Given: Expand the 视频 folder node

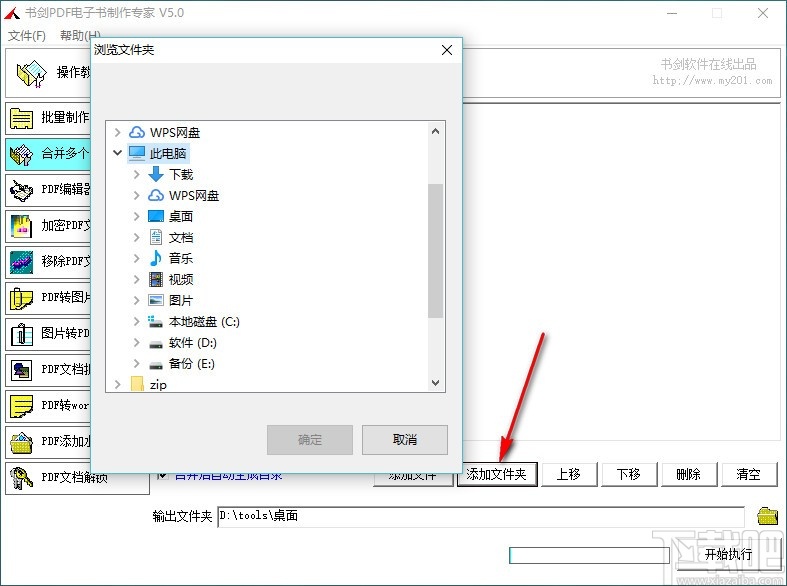Looking at the screenshot, I should coord(137,279).
